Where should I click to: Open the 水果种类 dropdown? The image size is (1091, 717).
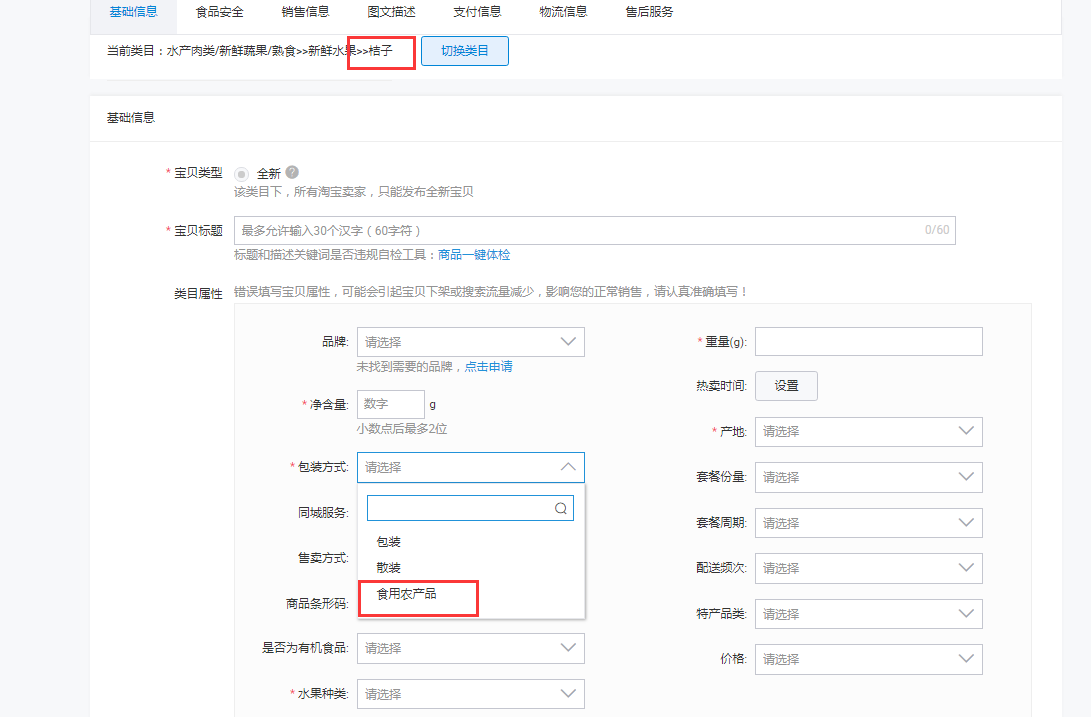(470, 694)
